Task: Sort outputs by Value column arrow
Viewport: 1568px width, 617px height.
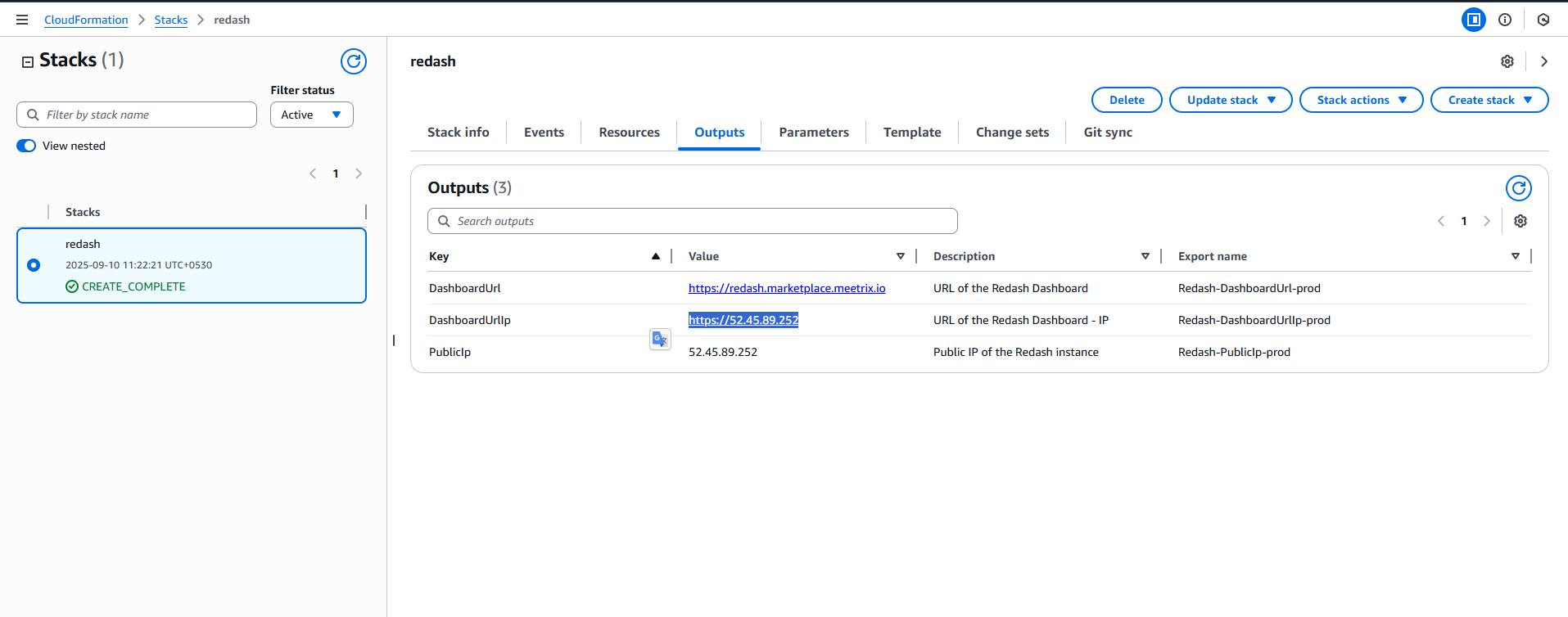Action: [x=901, y=256]
